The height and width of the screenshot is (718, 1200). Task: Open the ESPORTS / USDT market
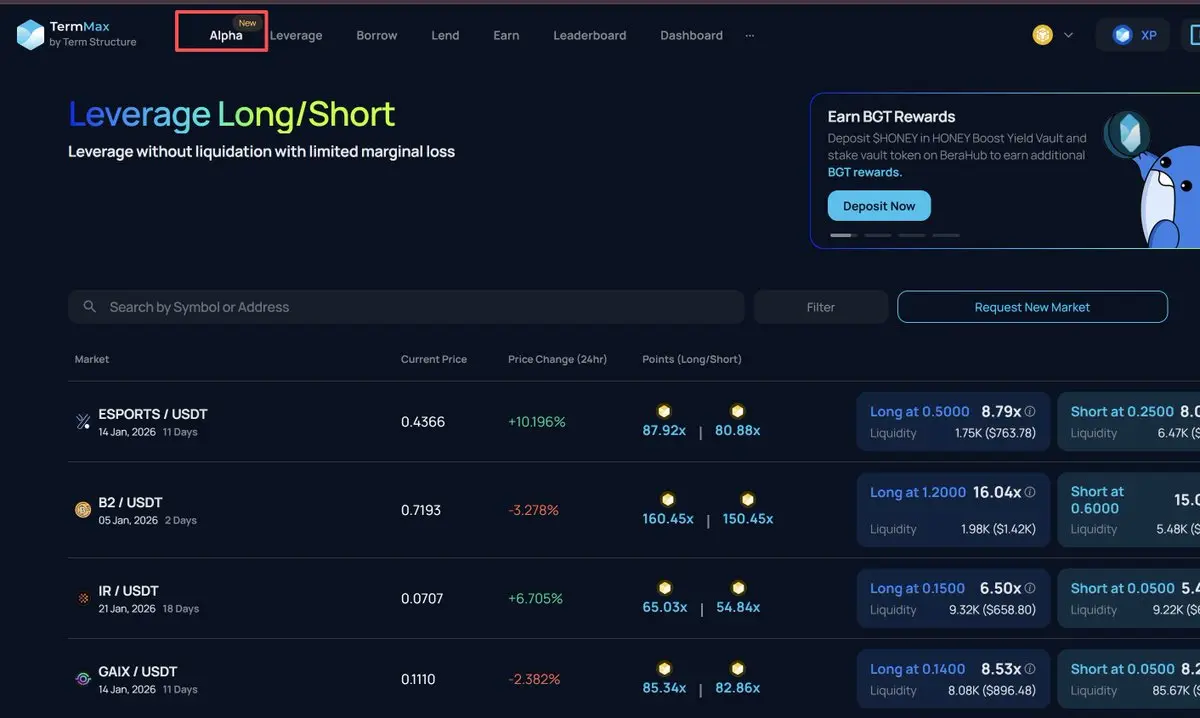tap(153, 414)
